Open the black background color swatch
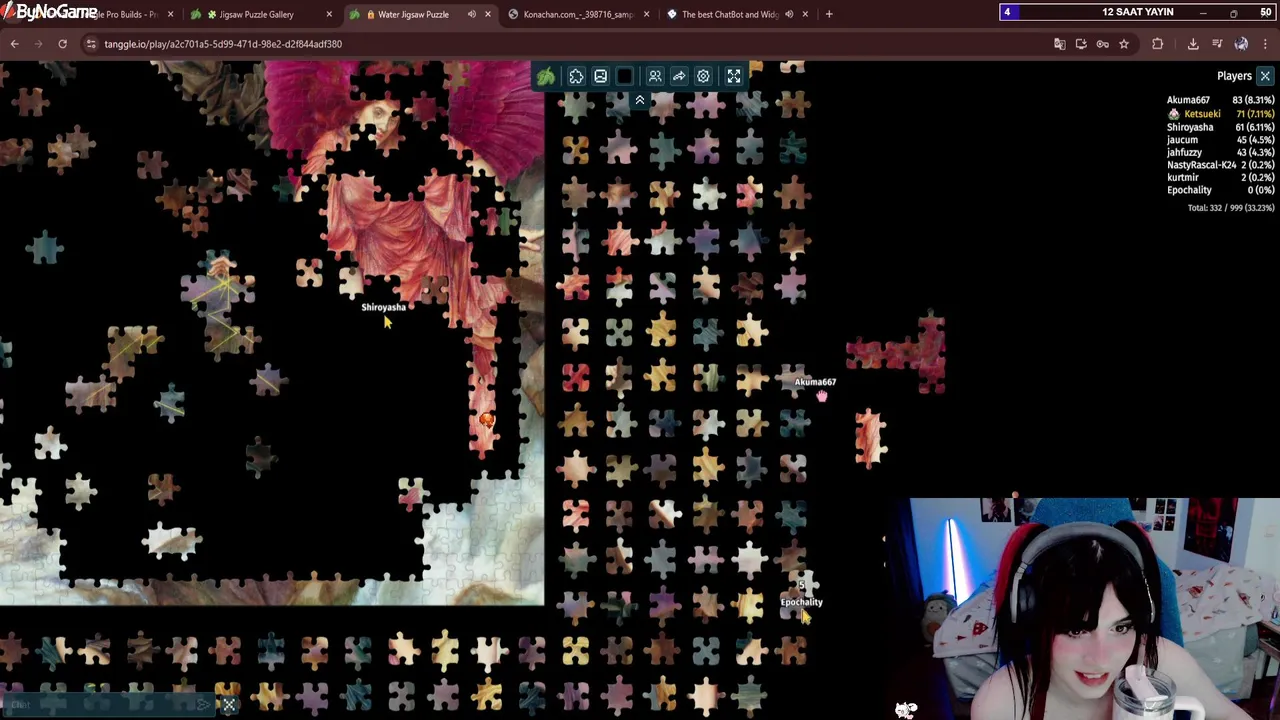 [x=625, y=76]
